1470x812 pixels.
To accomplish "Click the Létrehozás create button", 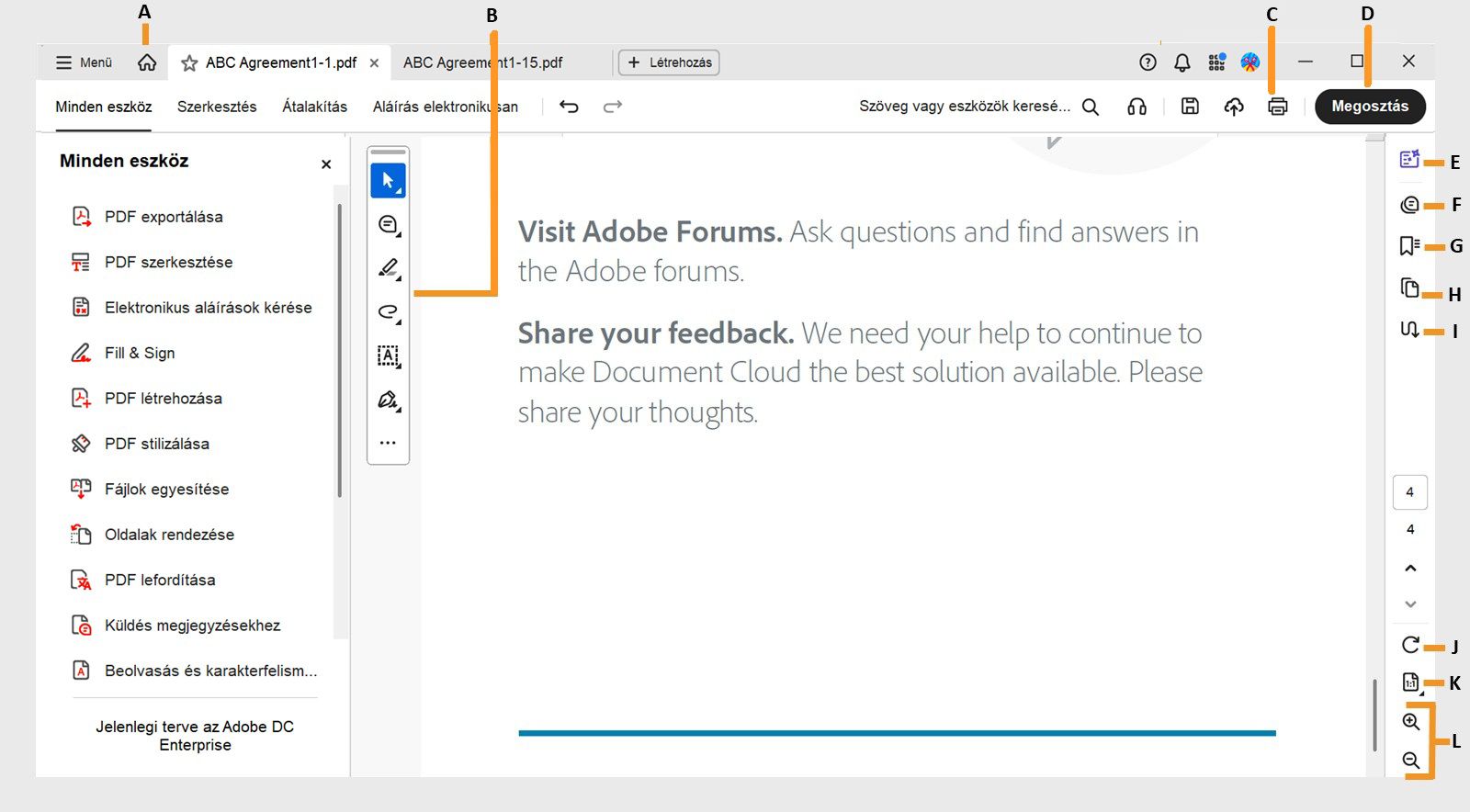I will [669, 62].
